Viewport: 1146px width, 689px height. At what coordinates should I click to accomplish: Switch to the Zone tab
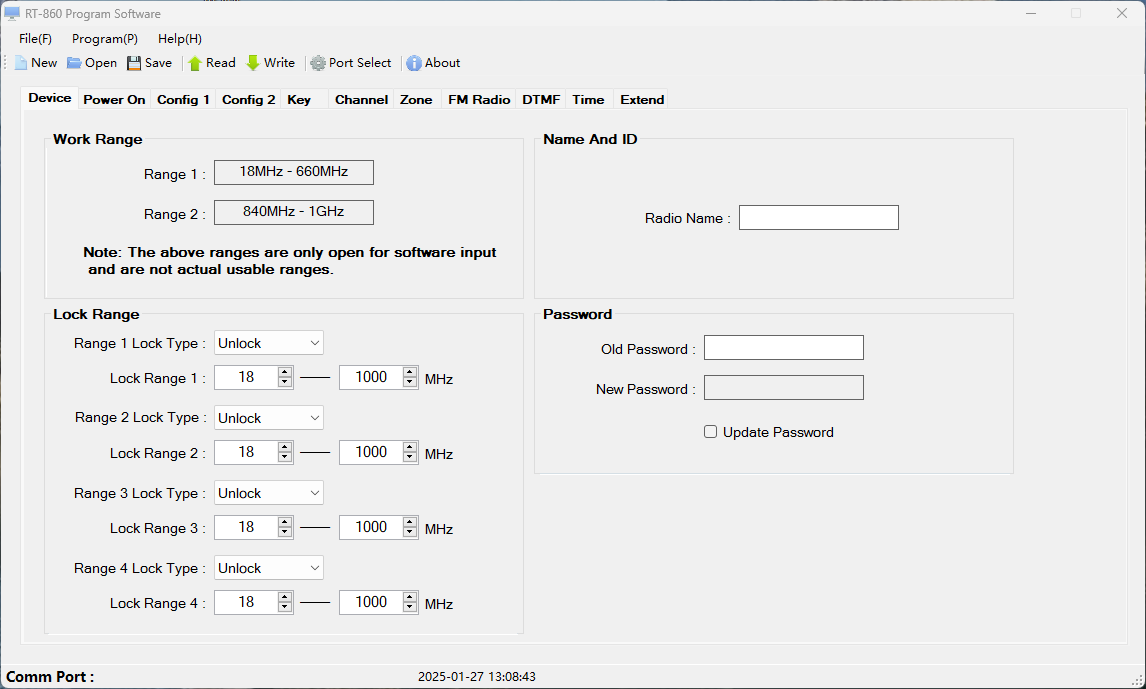pyautogui.click(x=416, y=99)
